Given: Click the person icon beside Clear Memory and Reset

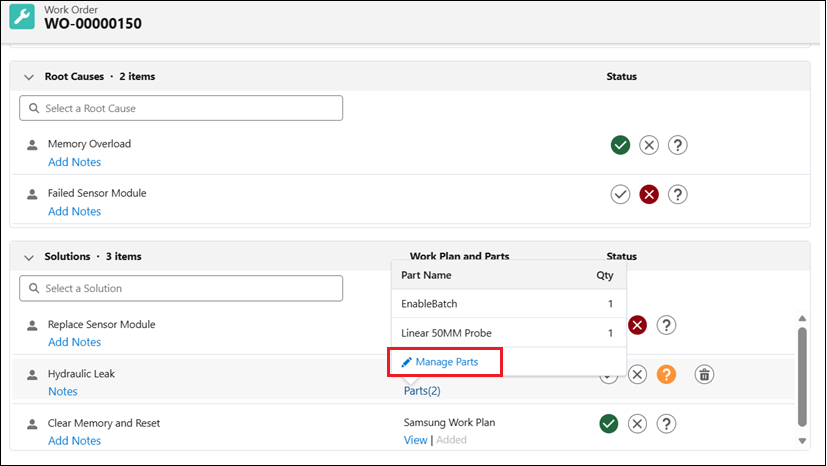Looking at the screenshot, I should coord(32,424).
